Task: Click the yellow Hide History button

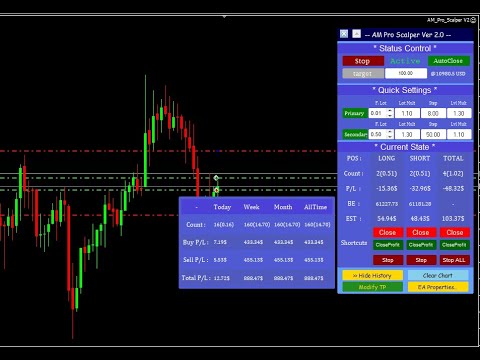Action: click(373, 275)
